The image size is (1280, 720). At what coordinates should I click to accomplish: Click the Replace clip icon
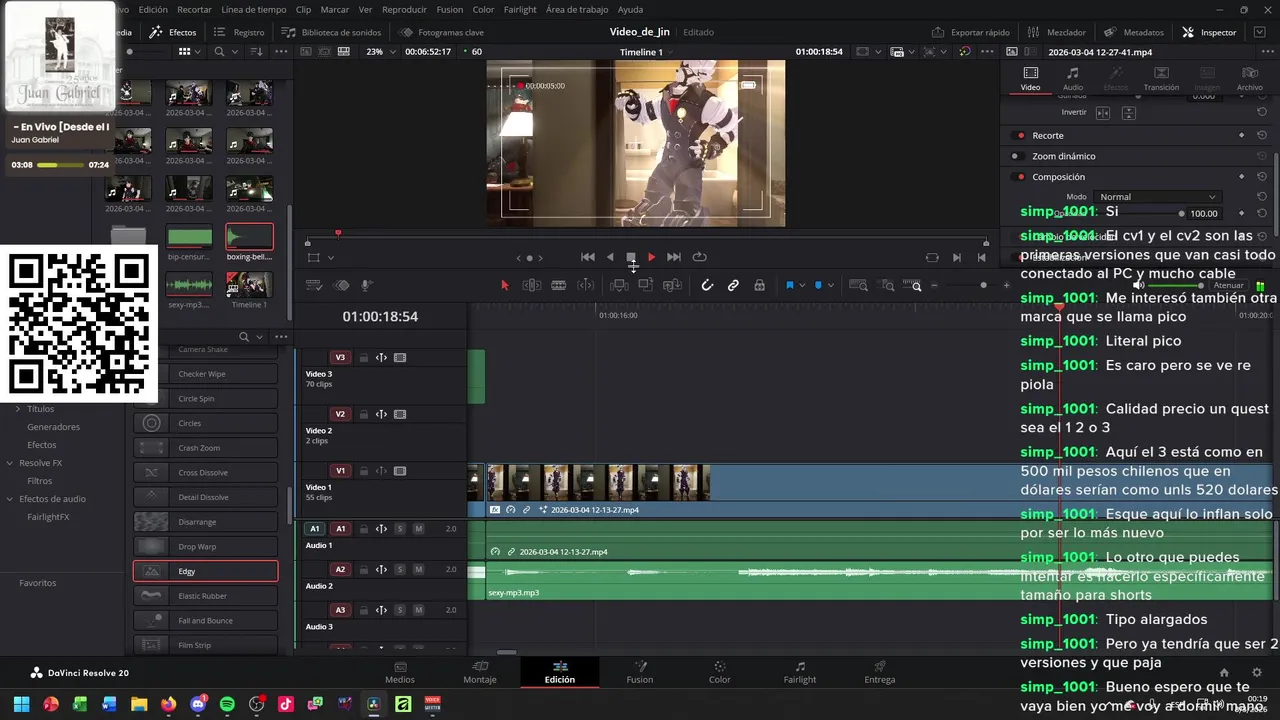[x=672, y=286]
